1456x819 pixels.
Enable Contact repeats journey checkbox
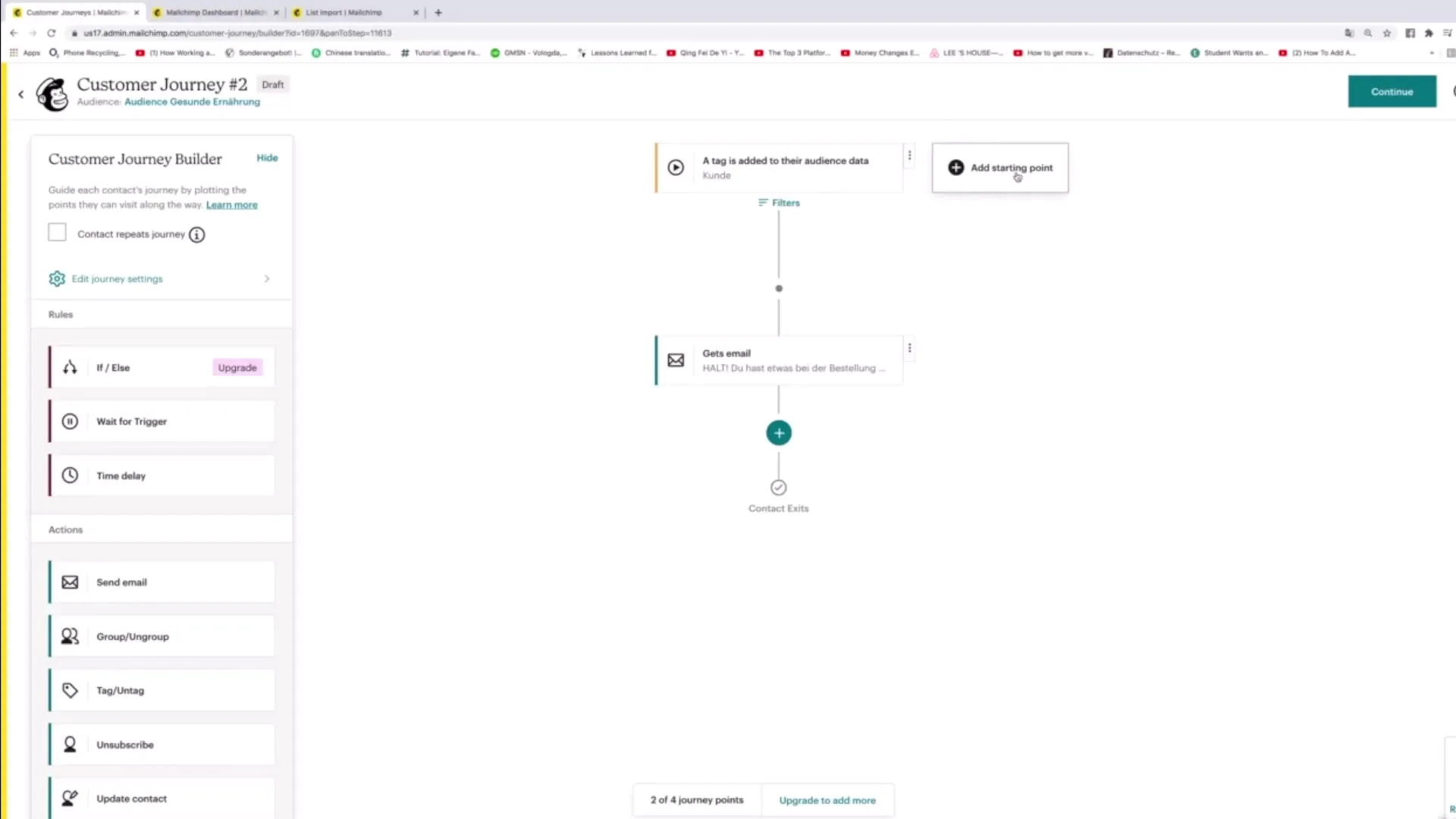[57, 233]
